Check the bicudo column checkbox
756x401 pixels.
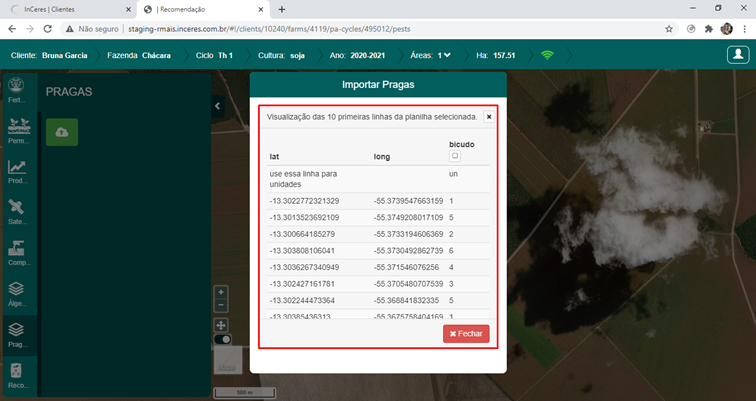coord(455,156)
